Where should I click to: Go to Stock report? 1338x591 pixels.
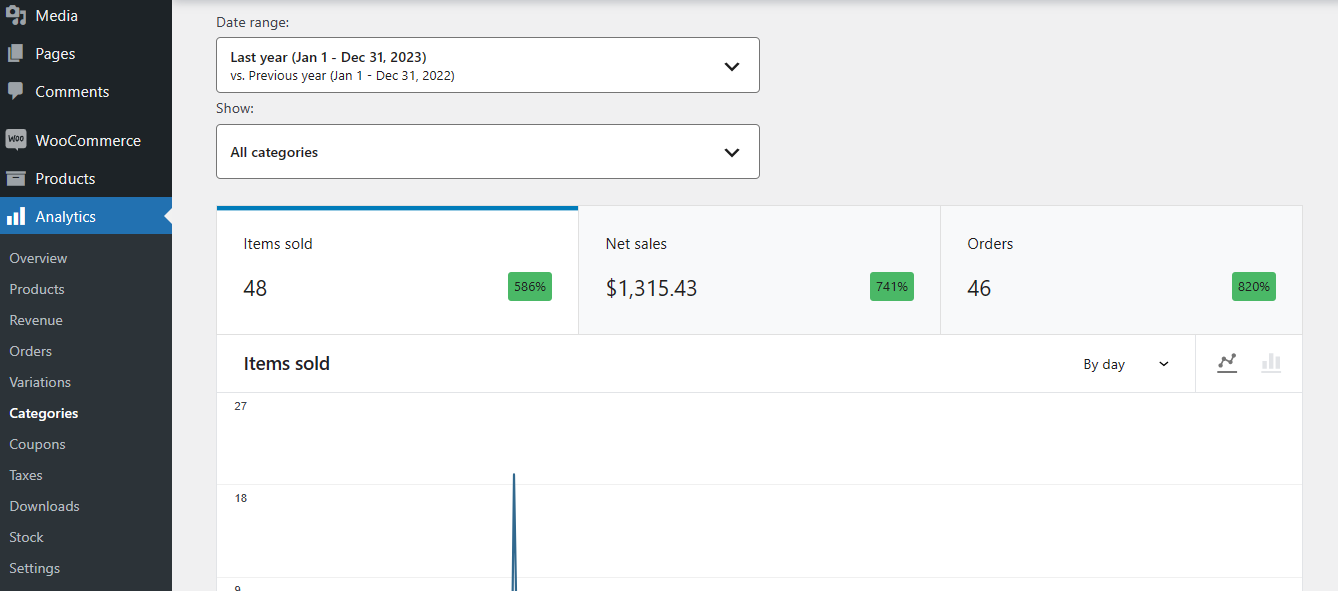tap(27, 537)
